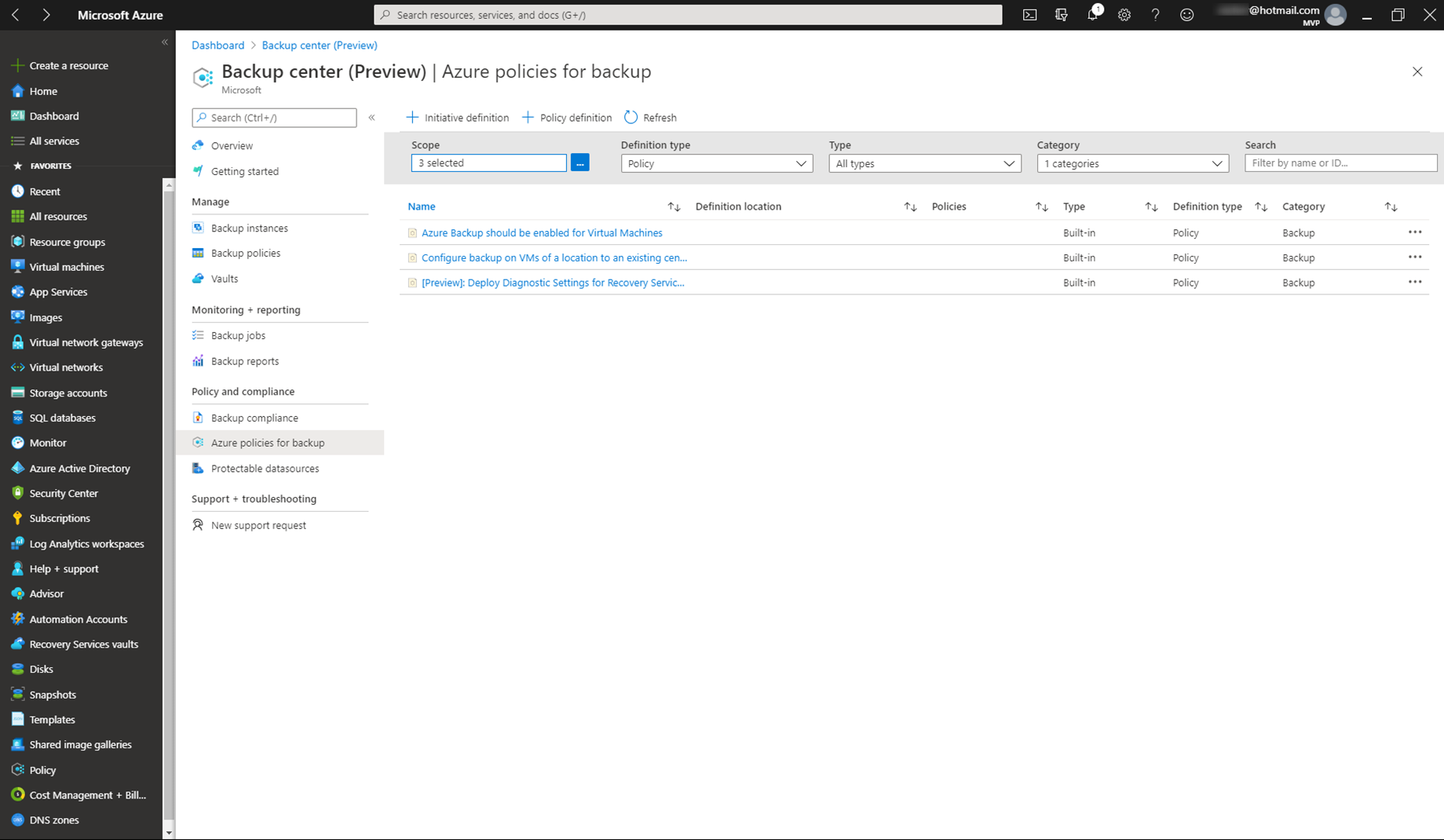The height and width of the screenshot is (840, 1444).
Task: Click the Backup instances icon
Action: (198, 228)
